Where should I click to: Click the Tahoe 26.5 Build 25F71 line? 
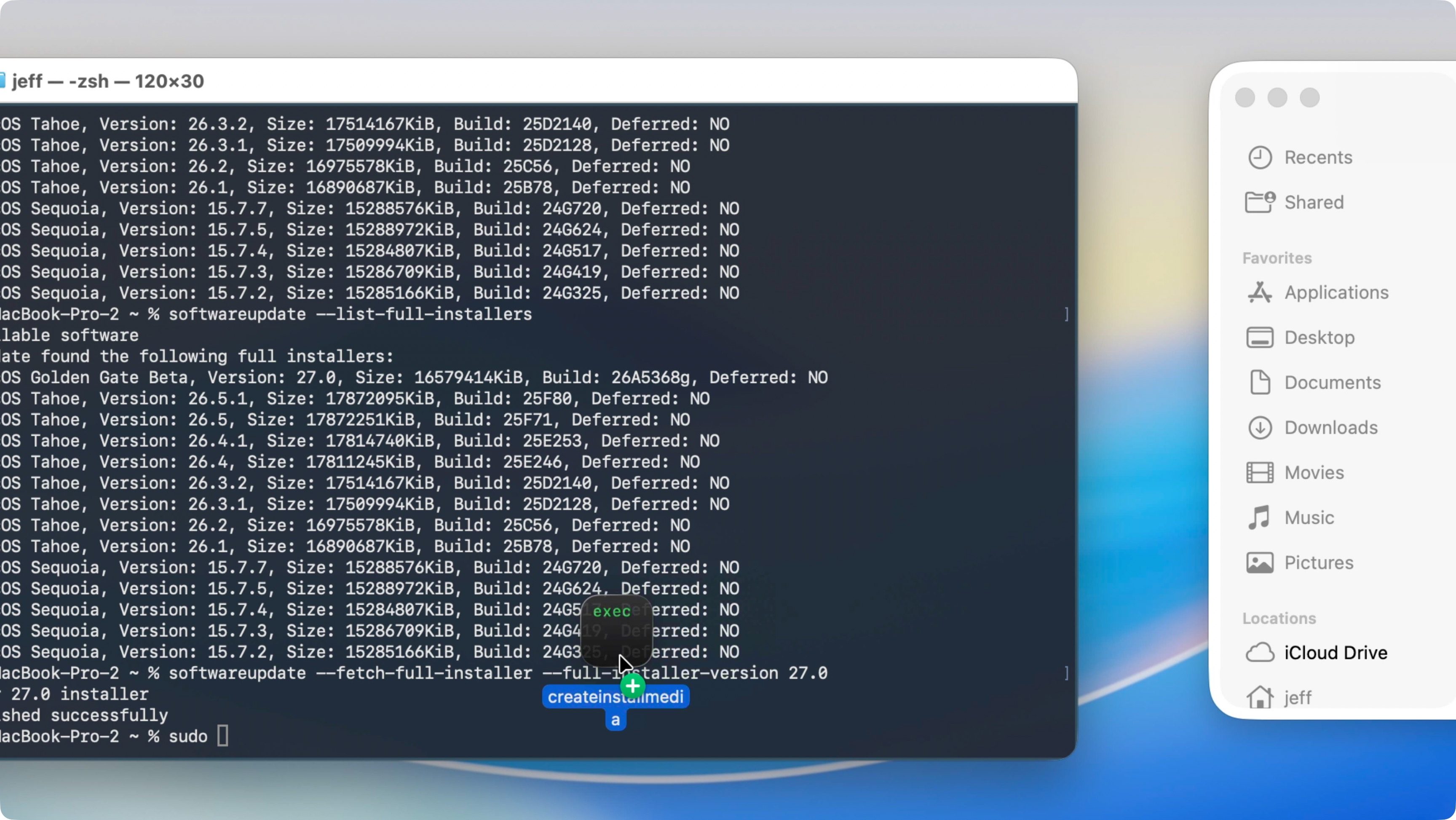coord(345,420)
